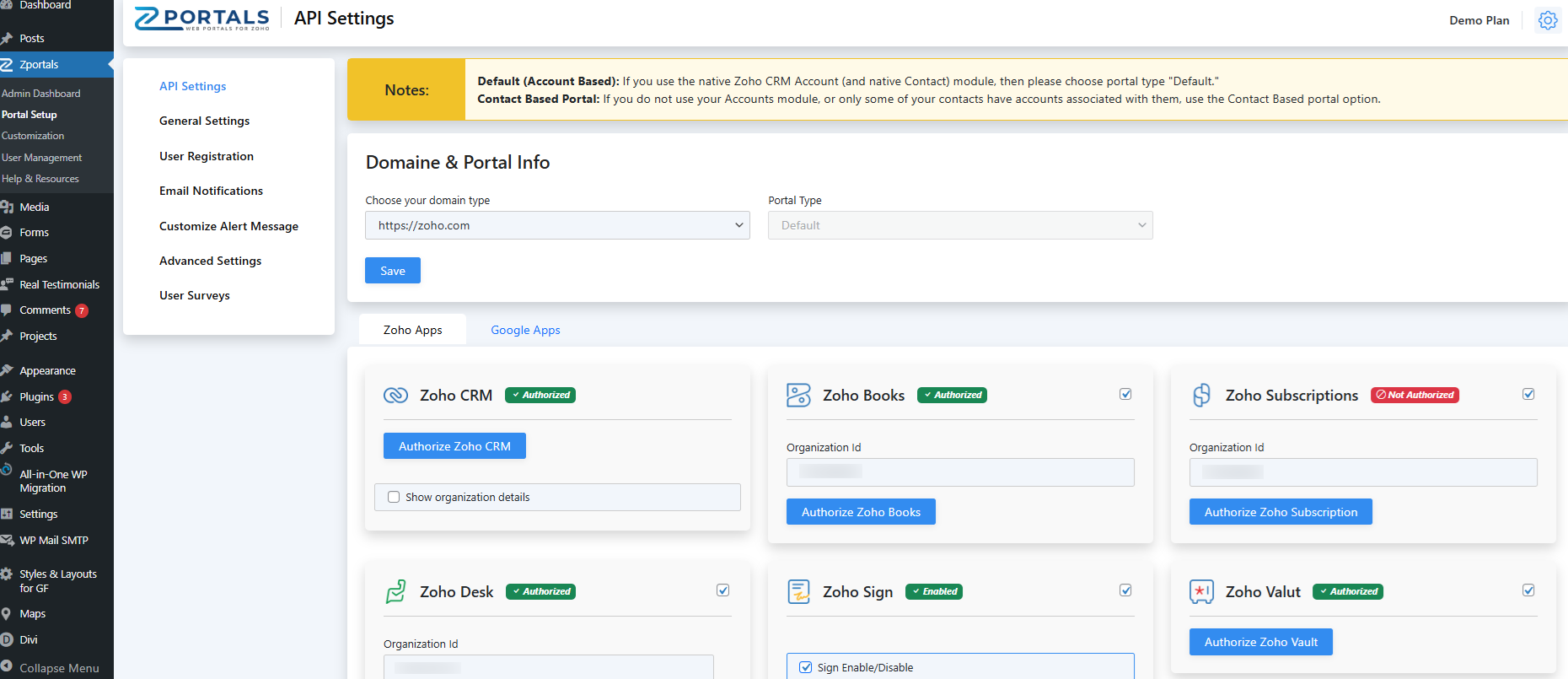Click the Zoho Desk app icon
Image resolution: width=1568 pixels, height=679 pixels.
coord(395,591)
